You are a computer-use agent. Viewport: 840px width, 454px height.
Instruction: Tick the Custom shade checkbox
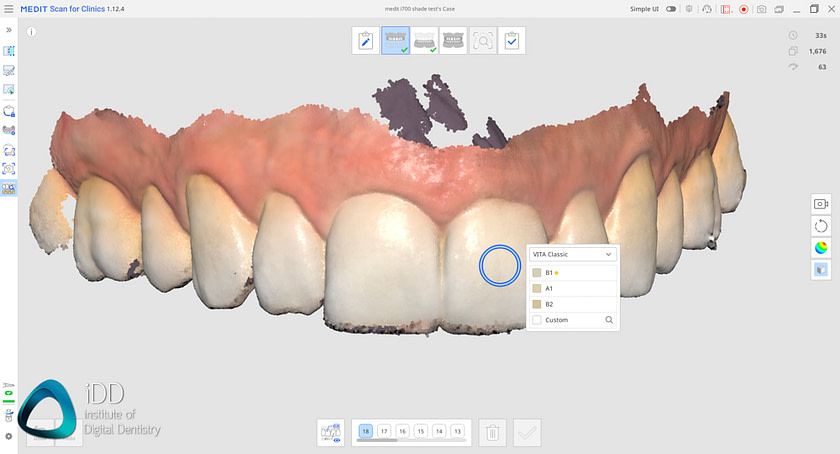pyautogui.click(x=537, y=320)
